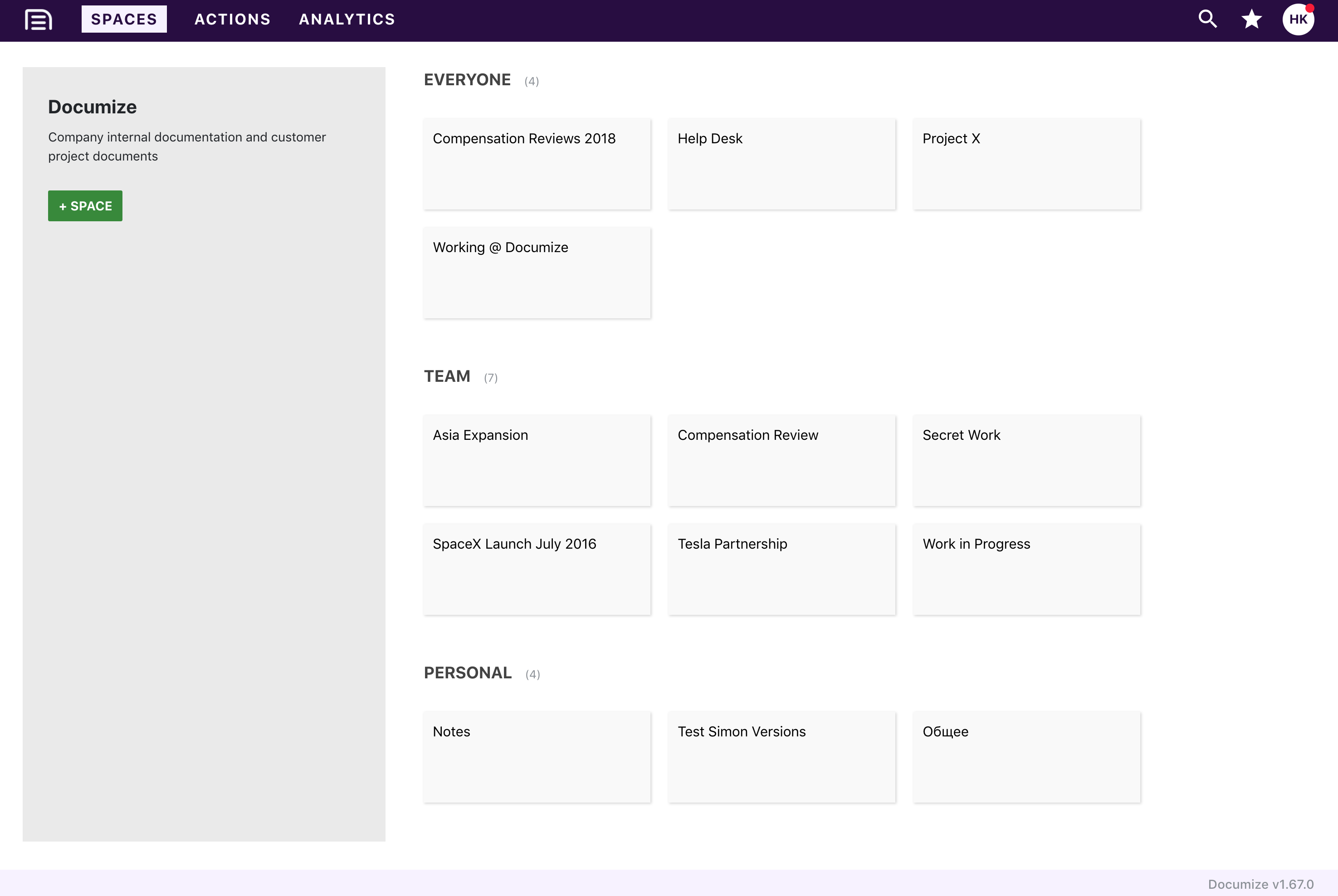Click the TEAM section heading
This screenshot has height=896, width=1338.
pos(447,376)
